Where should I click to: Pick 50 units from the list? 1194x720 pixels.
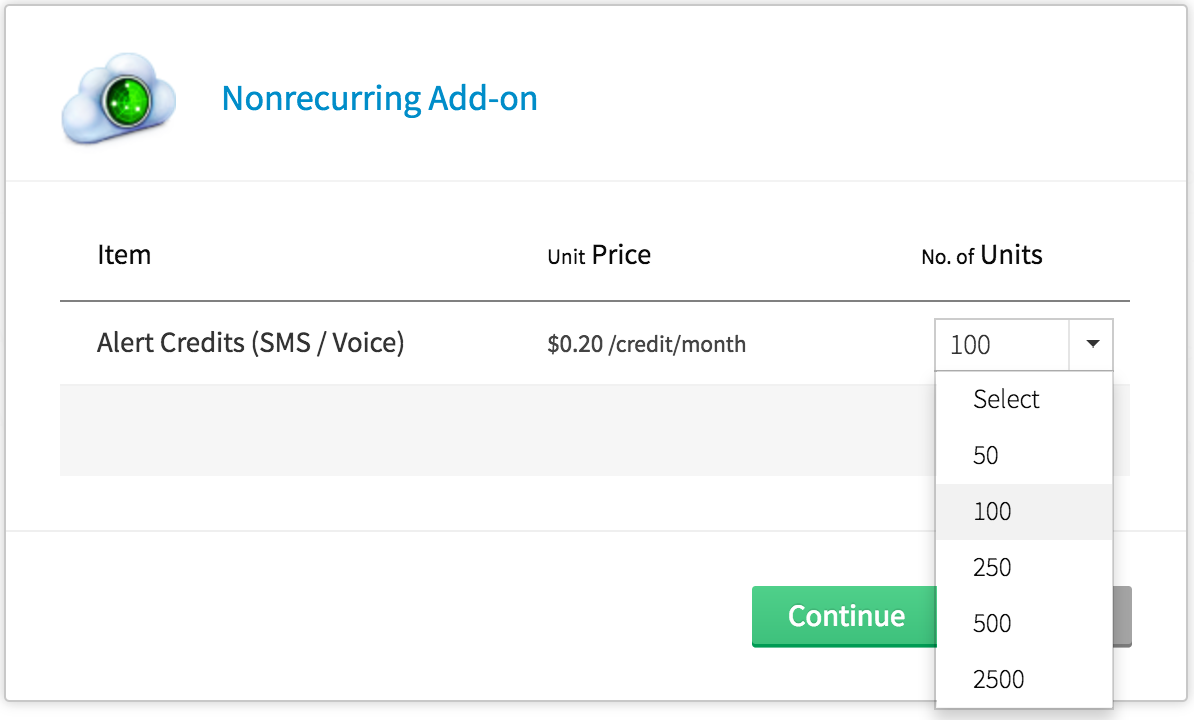pyautogui.click(x=986, y=455)
